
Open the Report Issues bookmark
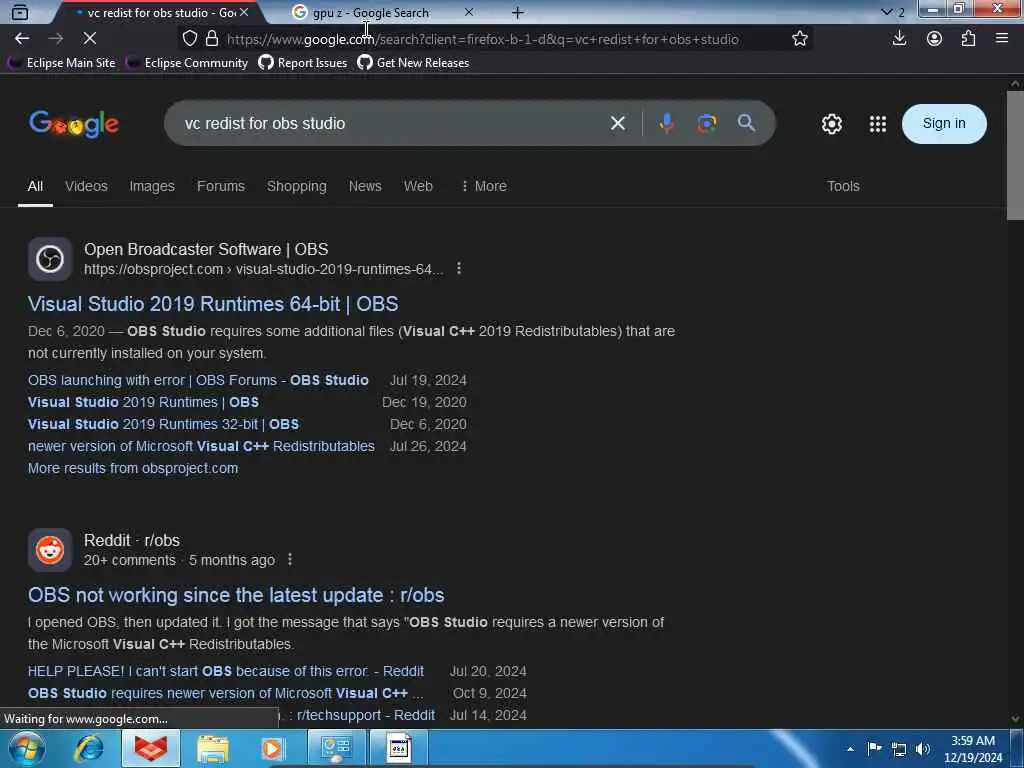302,63
